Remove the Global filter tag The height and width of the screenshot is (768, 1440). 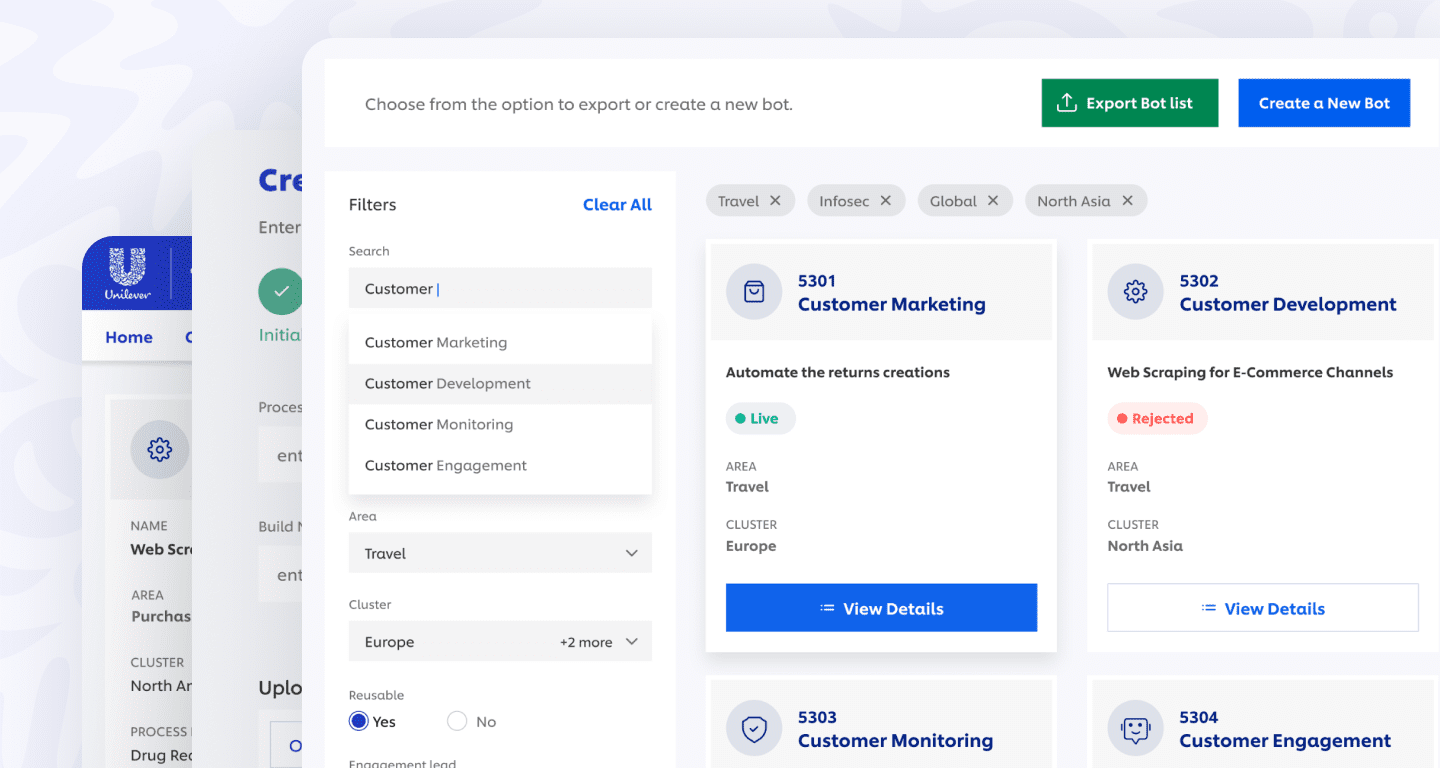[993, 201]
